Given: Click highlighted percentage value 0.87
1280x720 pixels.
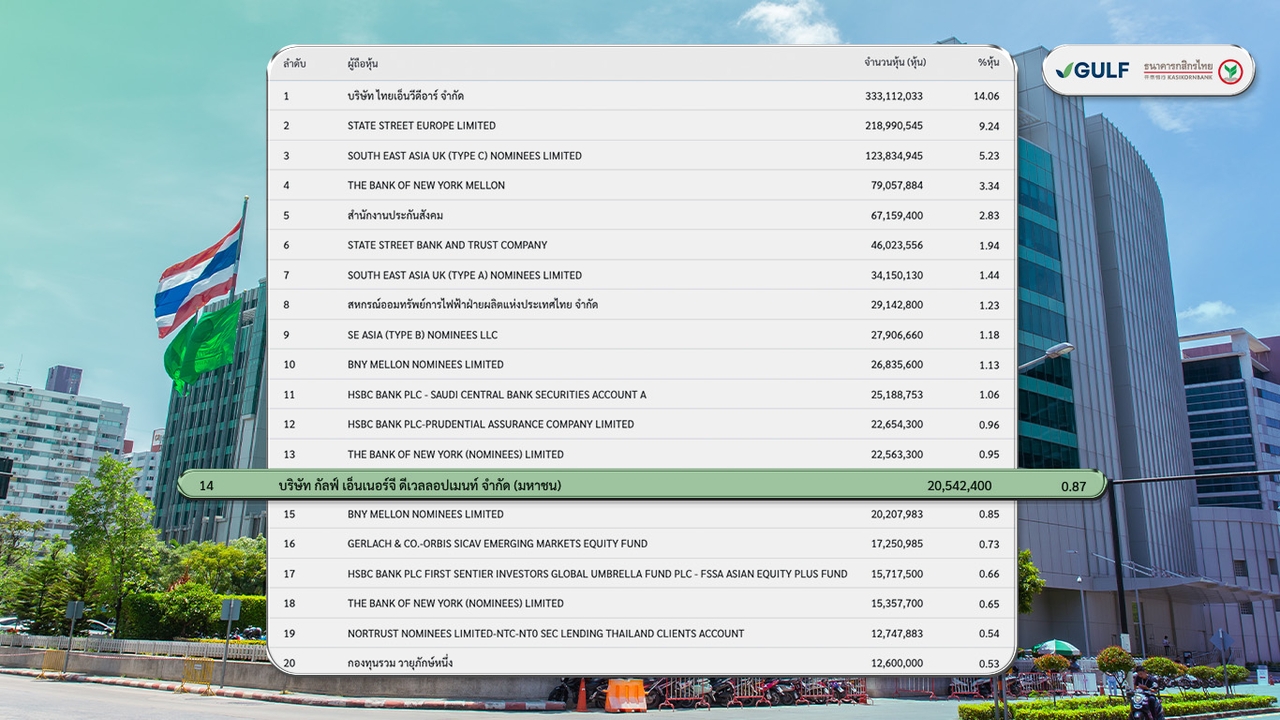Looking at the screenshot, I should coord(1073,486).
